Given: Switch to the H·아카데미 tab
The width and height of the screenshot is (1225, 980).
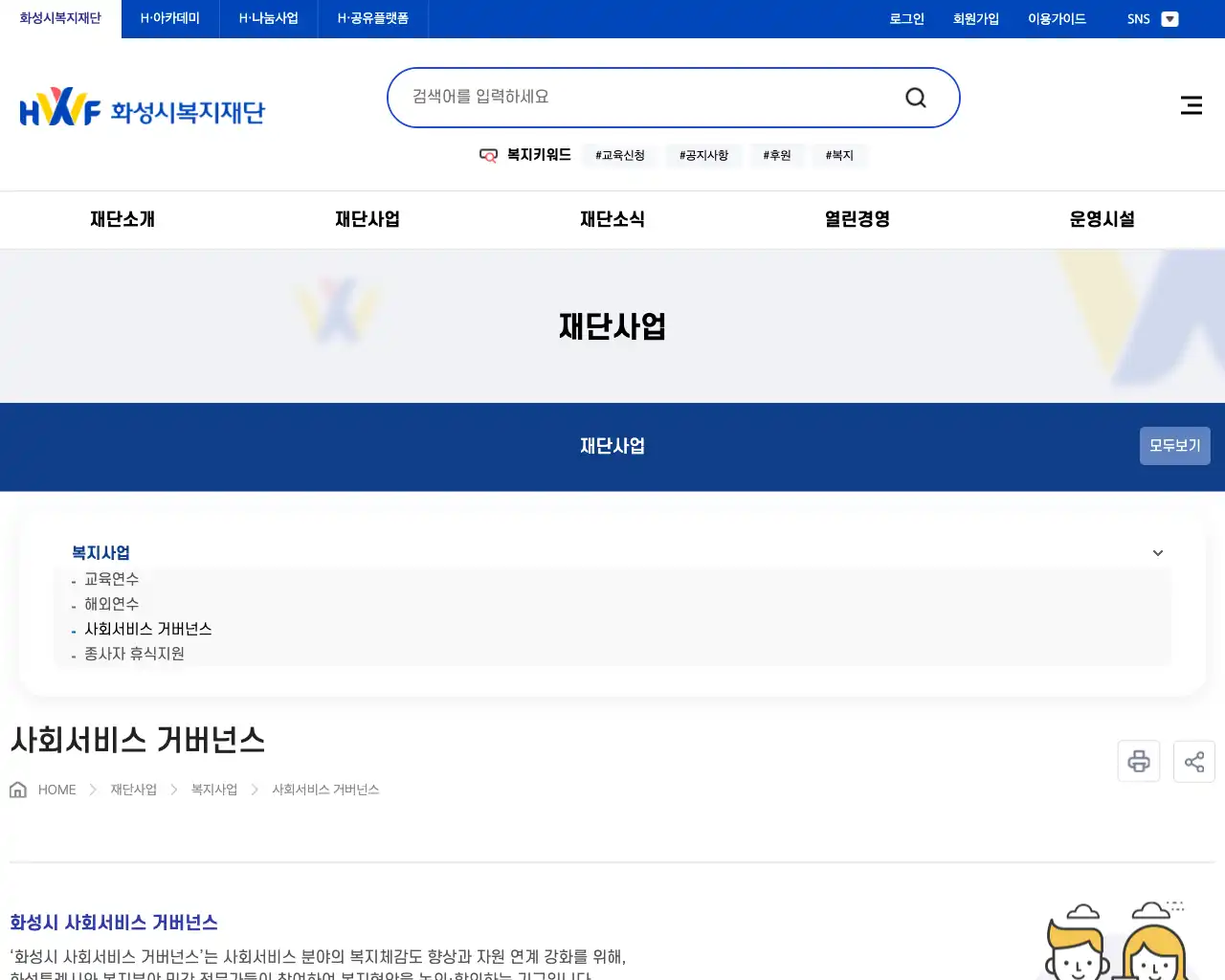Looking at the screenshot, I should click(168, 18).
